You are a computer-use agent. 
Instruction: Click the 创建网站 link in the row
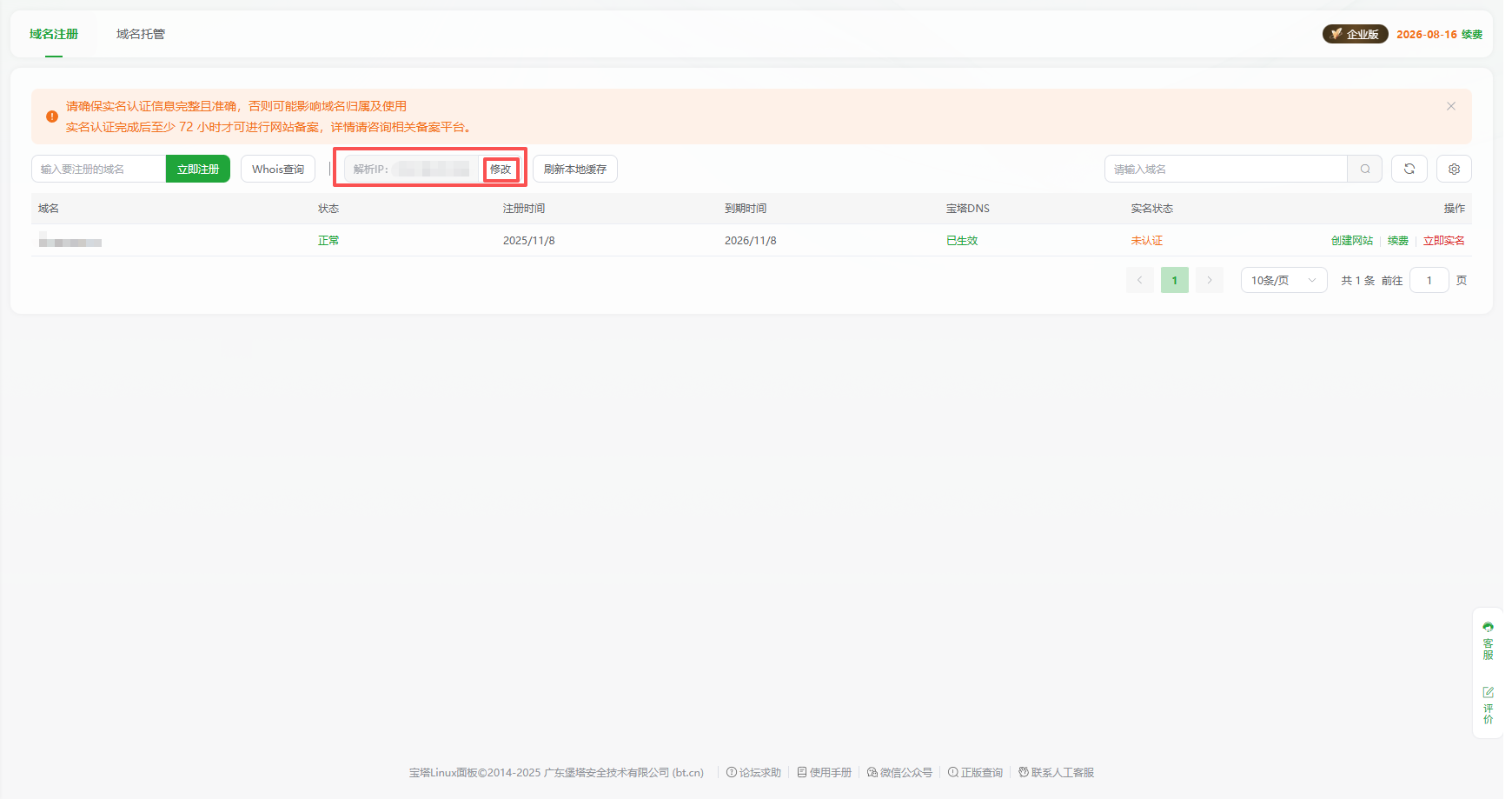coord(1351,241)
